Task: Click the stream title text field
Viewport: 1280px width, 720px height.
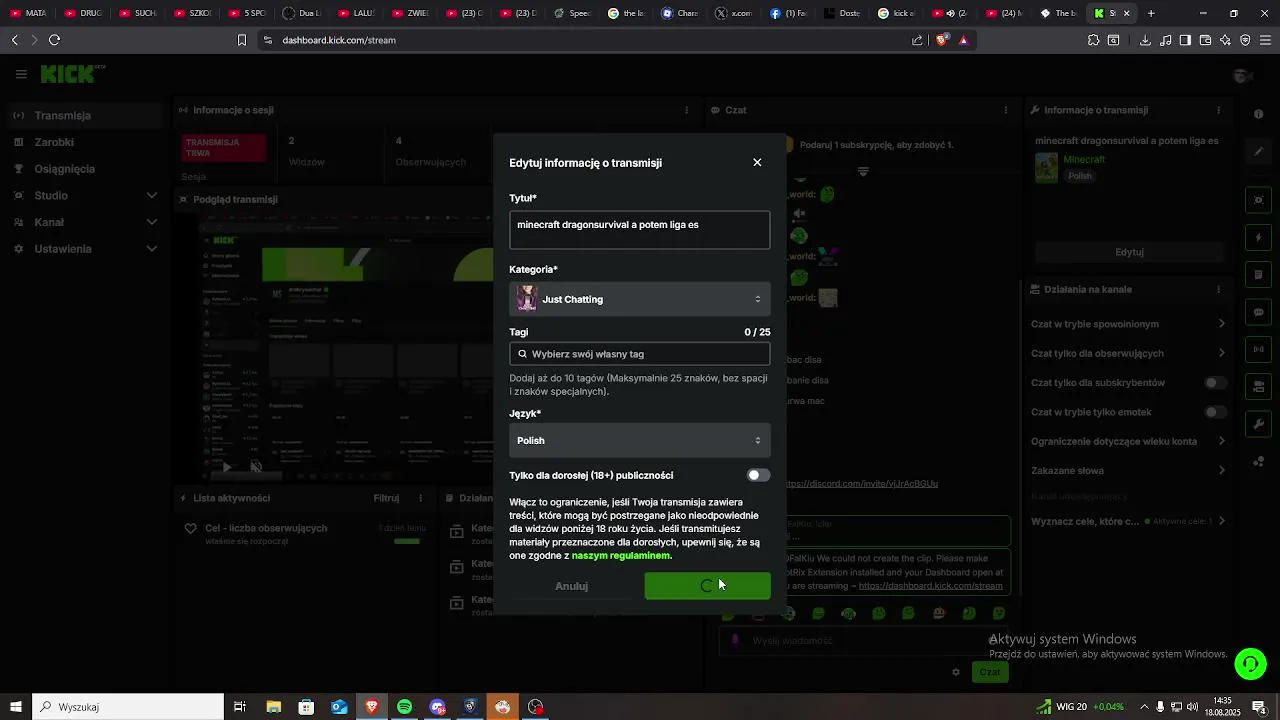Action: (x=640, y=229)
